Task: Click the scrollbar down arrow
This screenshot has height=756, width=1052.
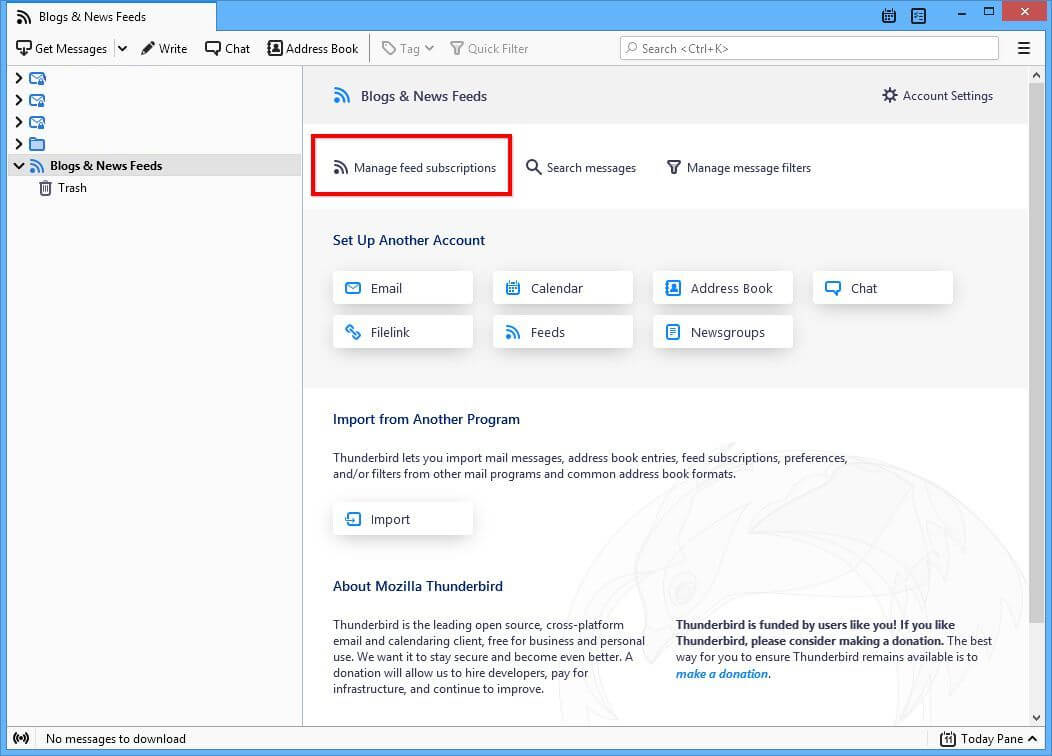Action: 1037,718
